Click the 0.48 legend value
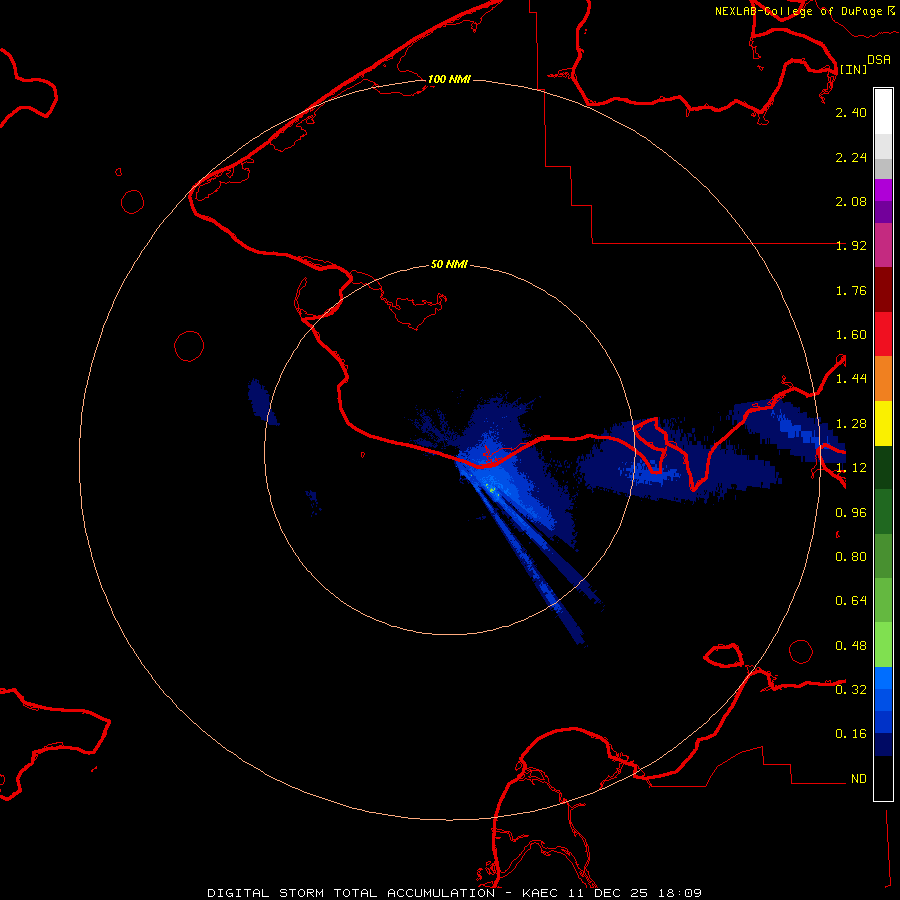Viewport: 900px width, 900px height. (x=851, y=646)
